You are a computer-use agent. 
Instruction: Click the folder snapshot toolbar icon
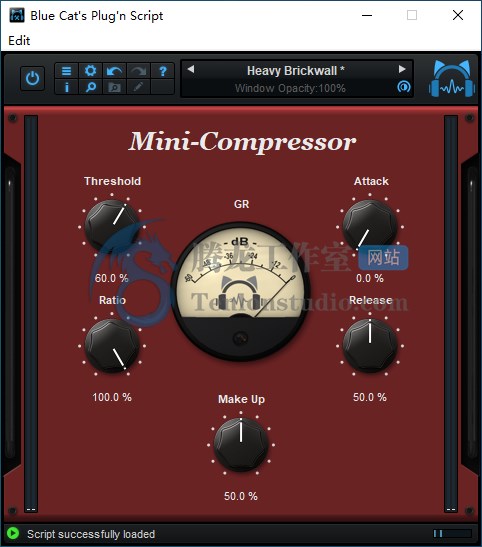tap(114, 87)
